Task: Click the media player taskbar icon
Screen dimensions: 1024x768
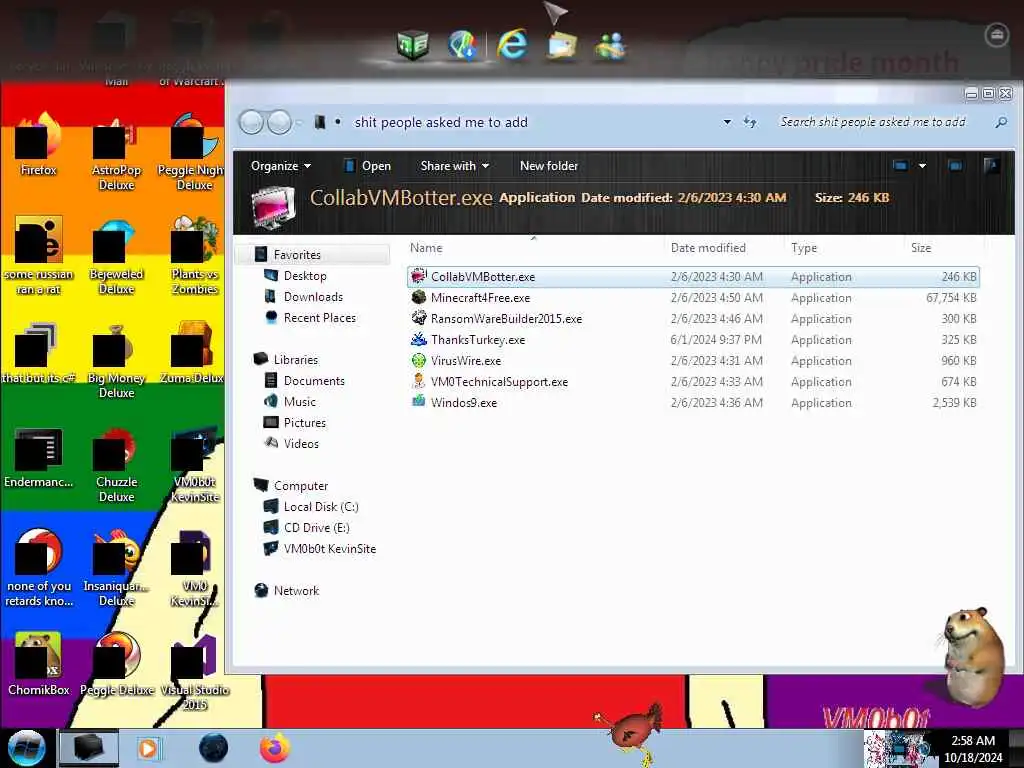Action: tap(148, 748)
